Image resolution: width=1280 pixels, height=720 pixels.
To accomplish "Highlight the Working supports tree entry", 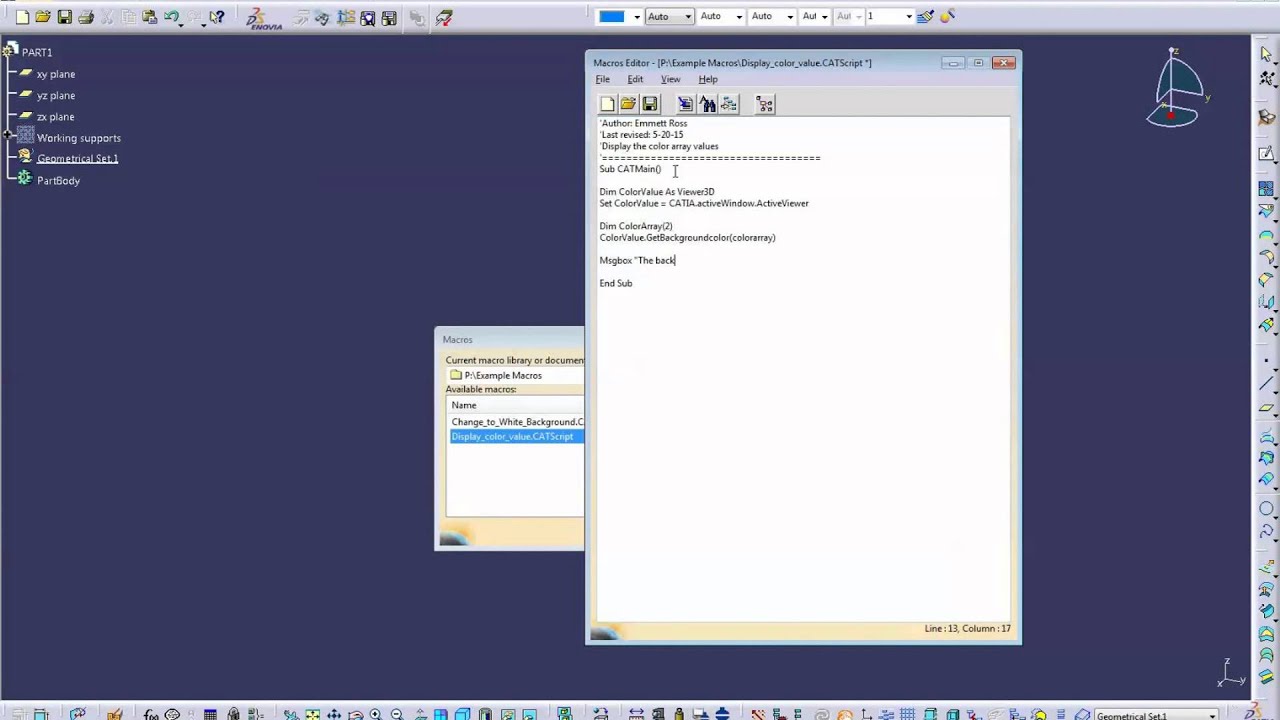I will [79, 138].
